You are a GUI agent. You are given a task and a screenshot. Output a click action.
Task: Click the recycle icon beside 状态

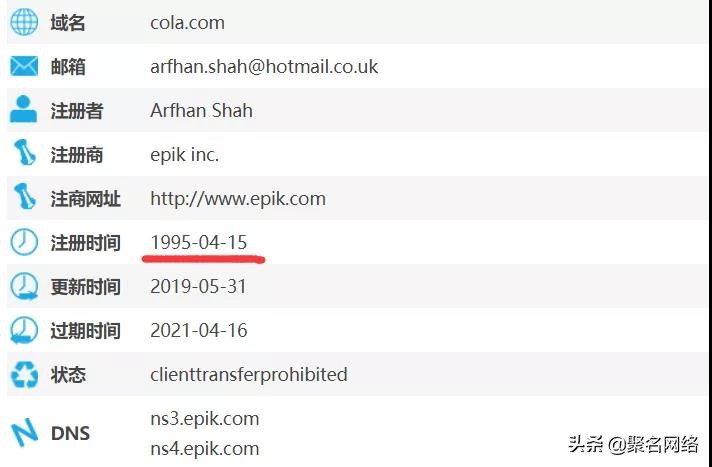click(x=25, y=374)
